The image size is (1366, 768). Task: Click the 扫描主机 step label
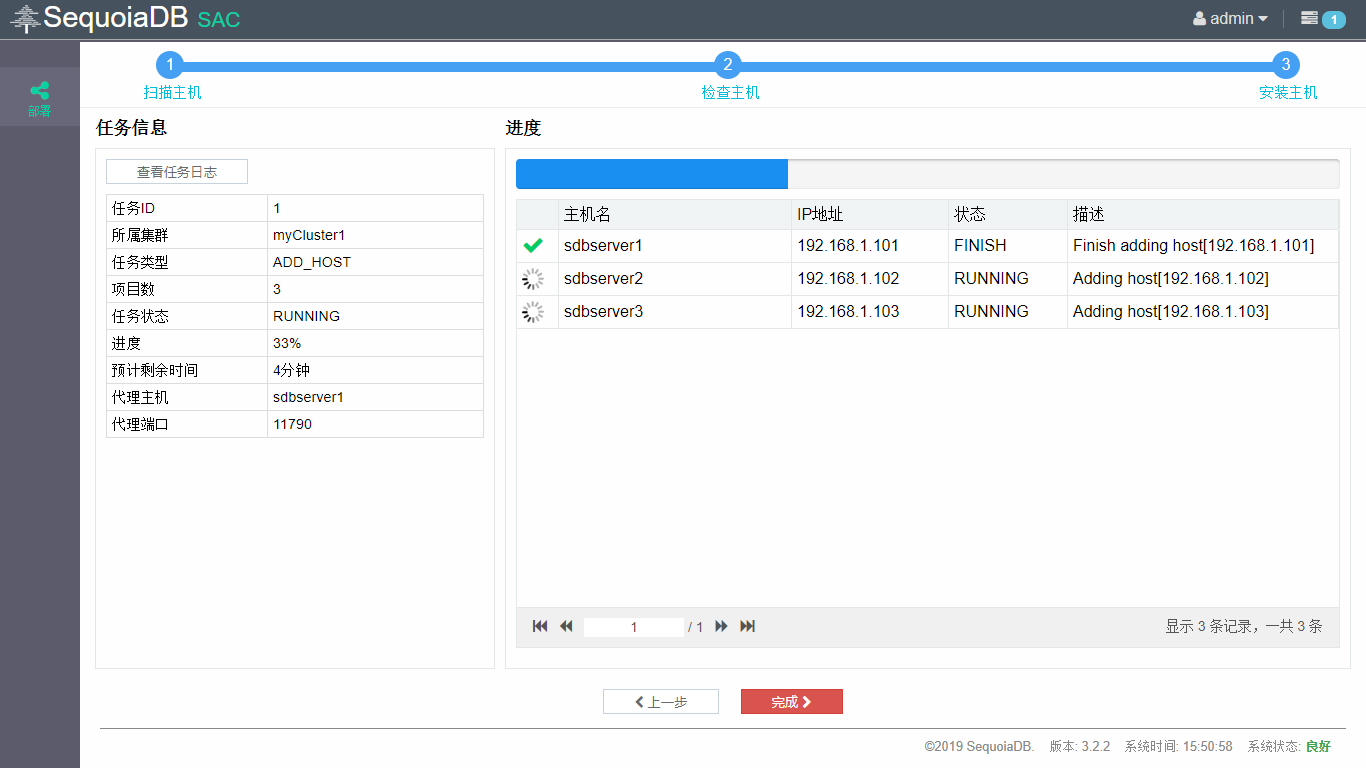(x=172, y=93)
